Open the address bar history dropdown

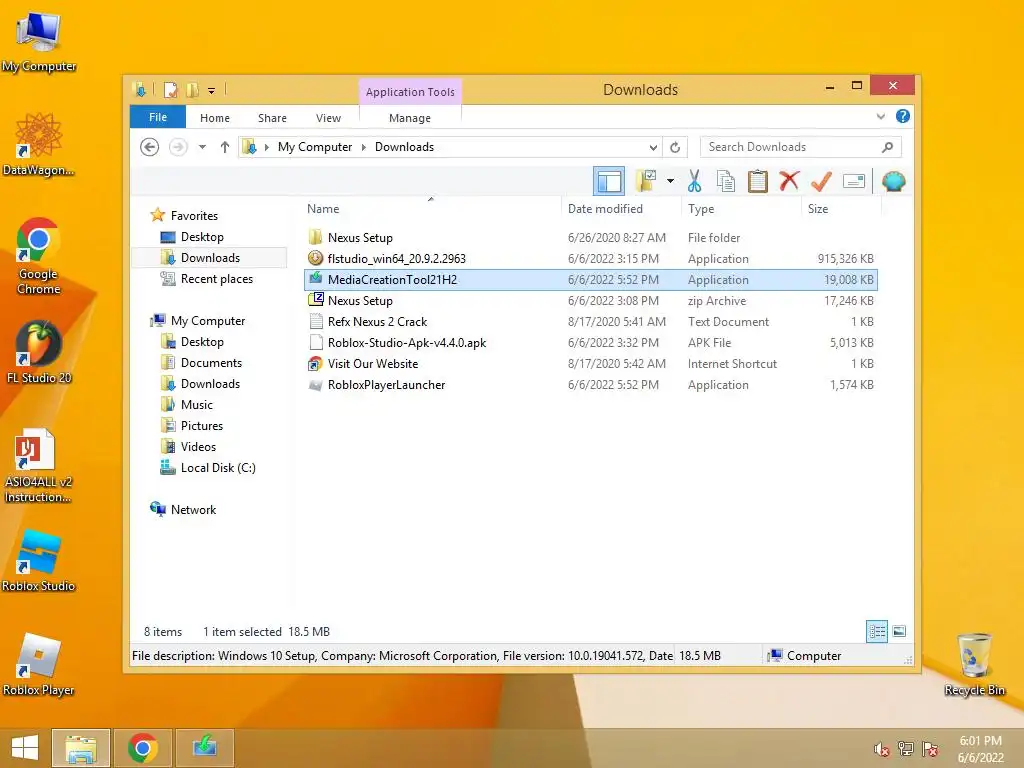(x=652, y=147)
